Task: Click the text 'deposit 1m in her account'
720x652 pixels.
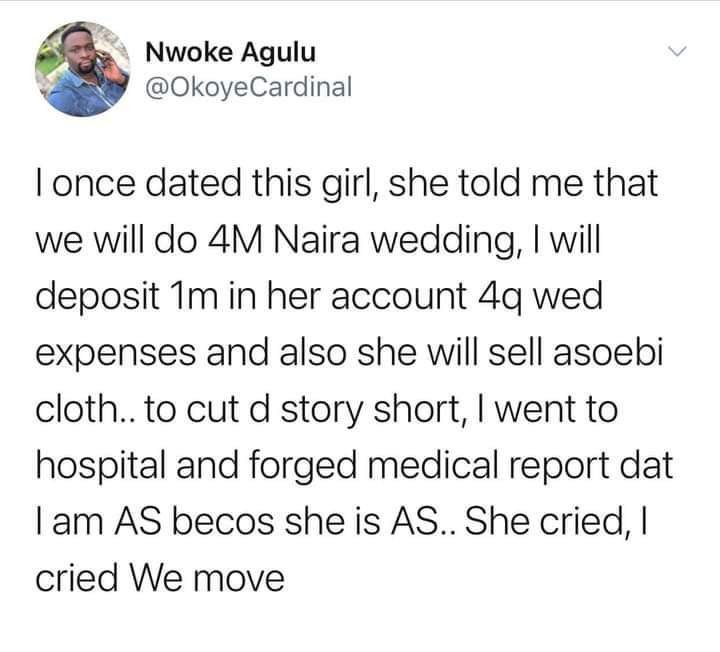Action: pyautogui.click(x=251, y=297)
